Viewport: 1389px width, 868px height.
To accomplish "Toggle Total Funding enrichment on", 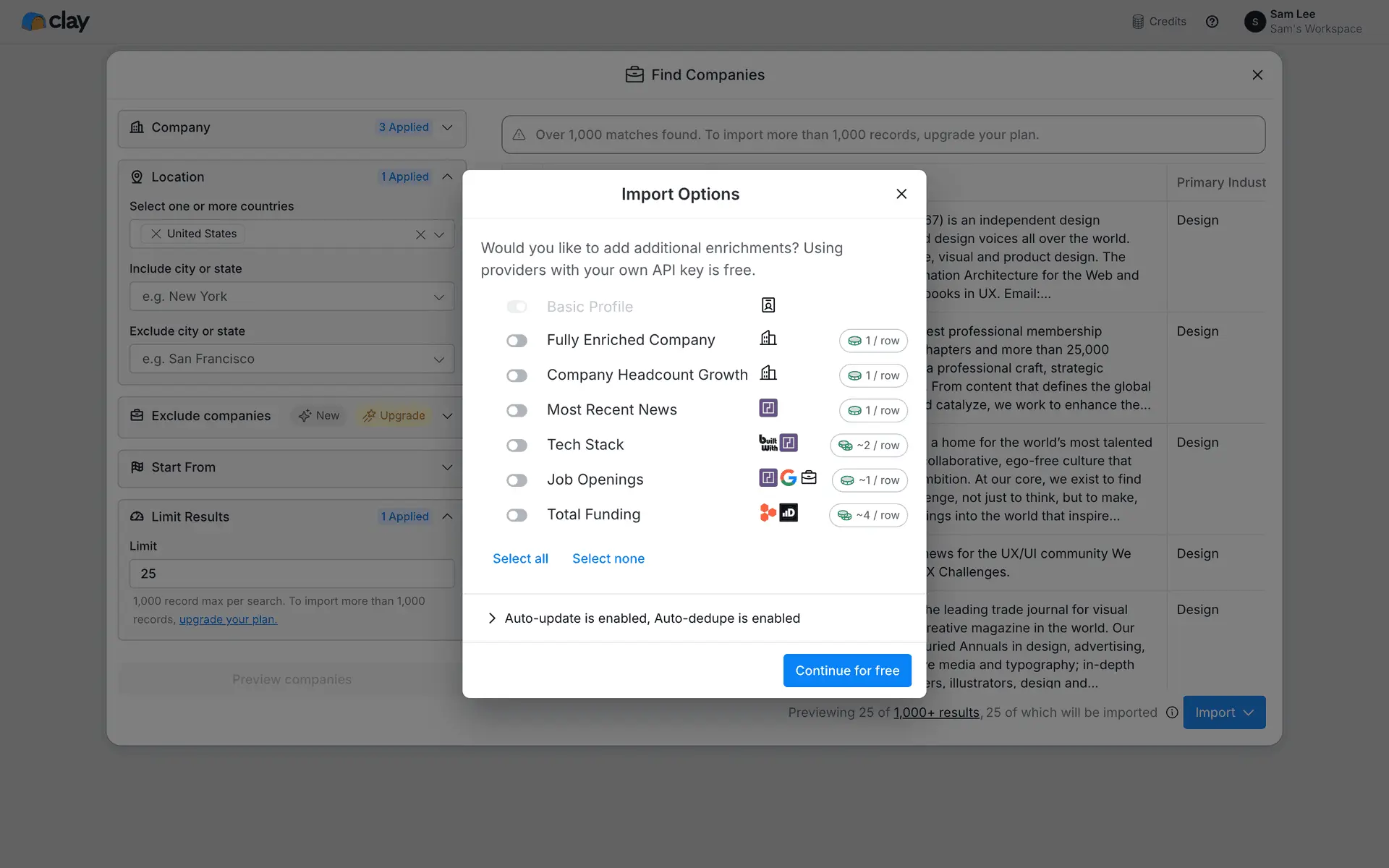I will pyautogui.click(x=517, y=515).
